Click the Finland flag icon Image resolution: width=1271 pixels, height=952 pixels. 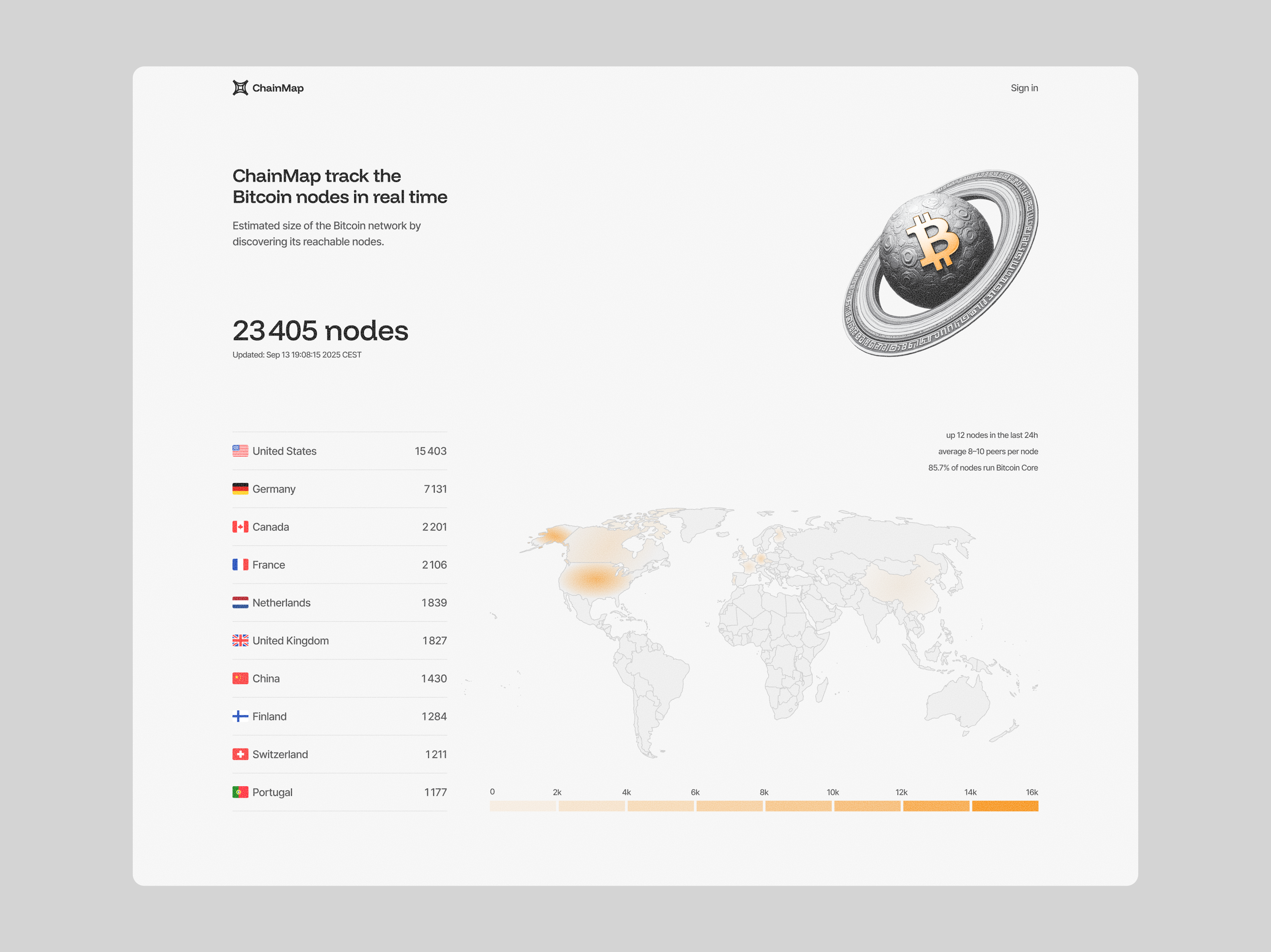pyautogui.click(x=240, y=716)
